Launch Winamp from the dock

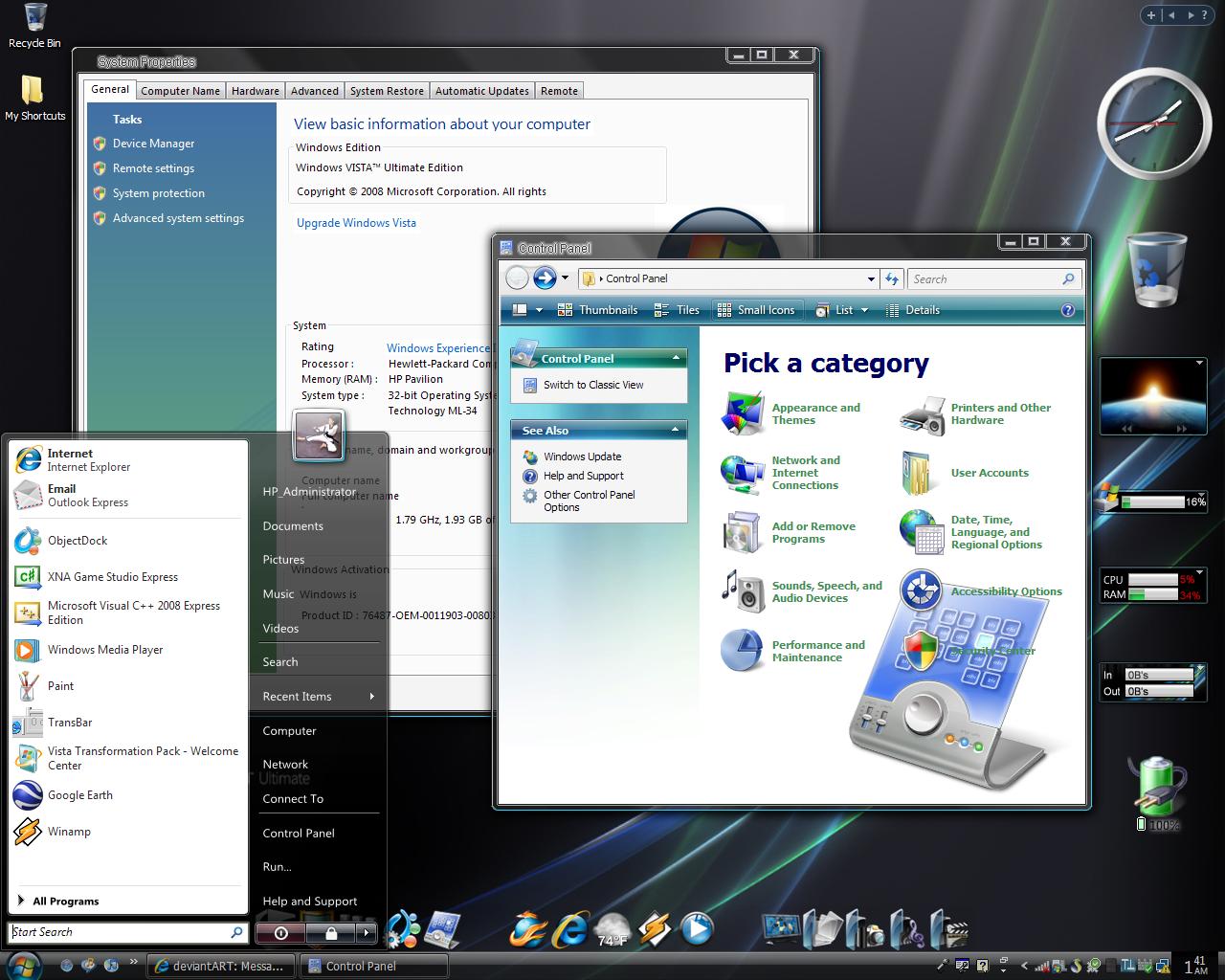(x=655, y=929)
